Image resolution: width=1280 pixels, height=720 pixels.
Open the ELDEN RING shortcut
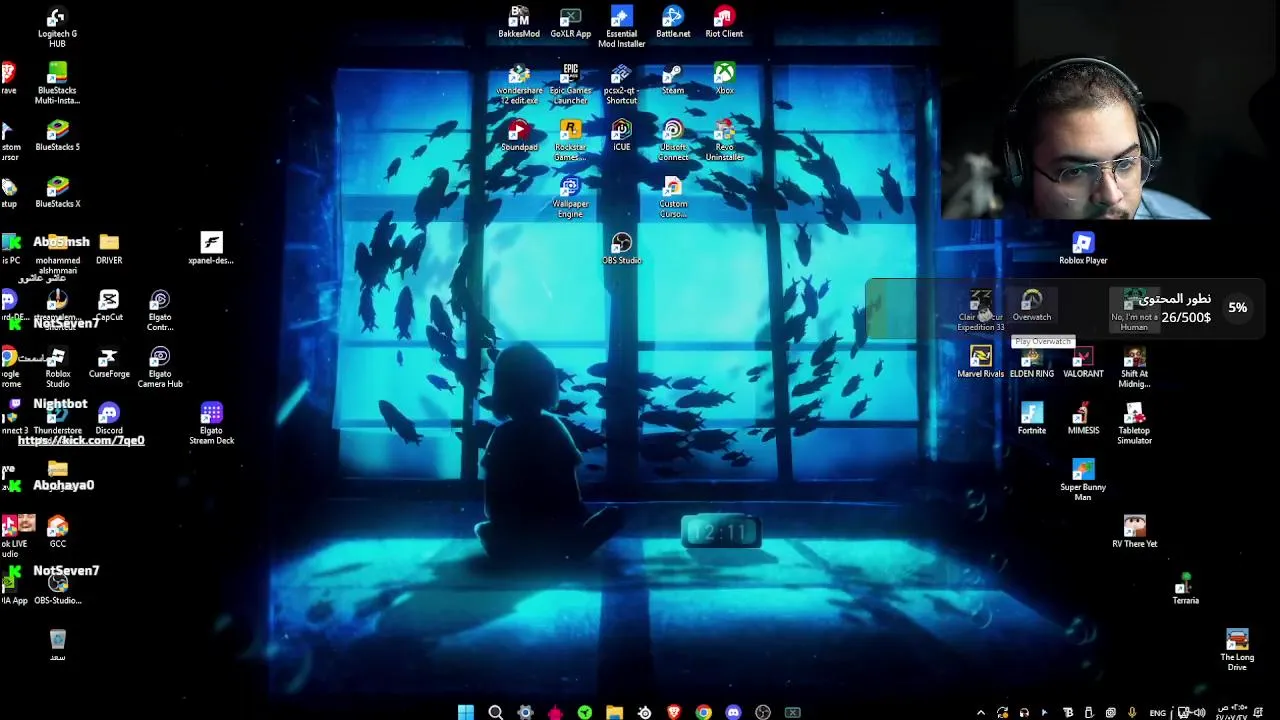[x=1031, y=363]
